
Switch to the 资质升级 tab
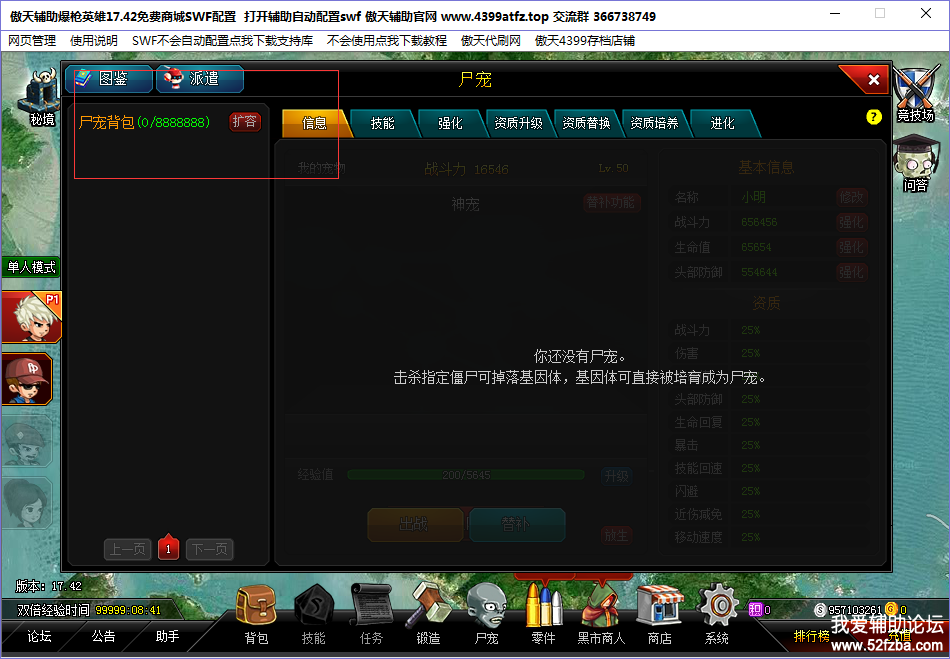click(518, 124)
